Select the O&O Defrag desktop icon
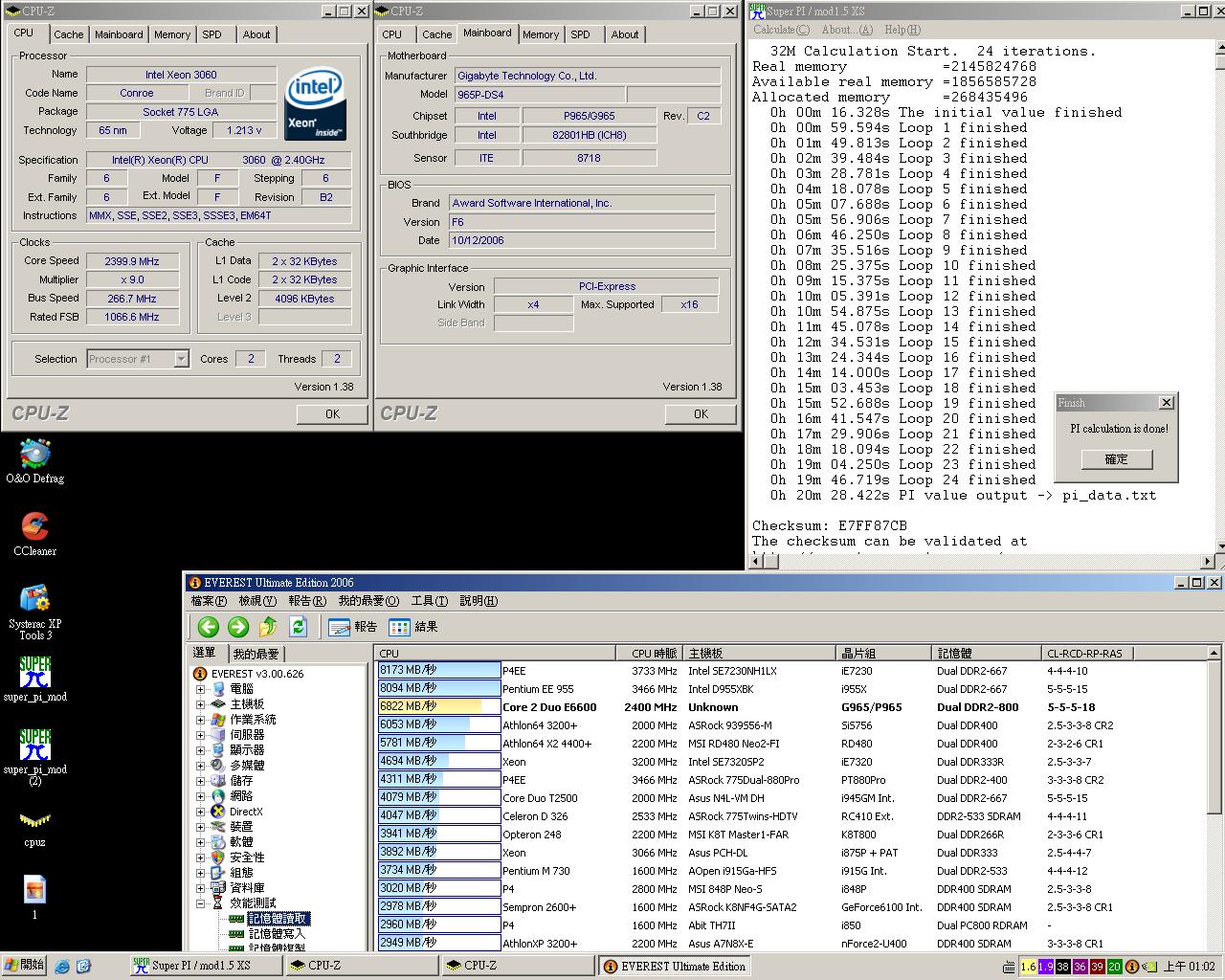The image size is (1225, 980). click(35, 461)
